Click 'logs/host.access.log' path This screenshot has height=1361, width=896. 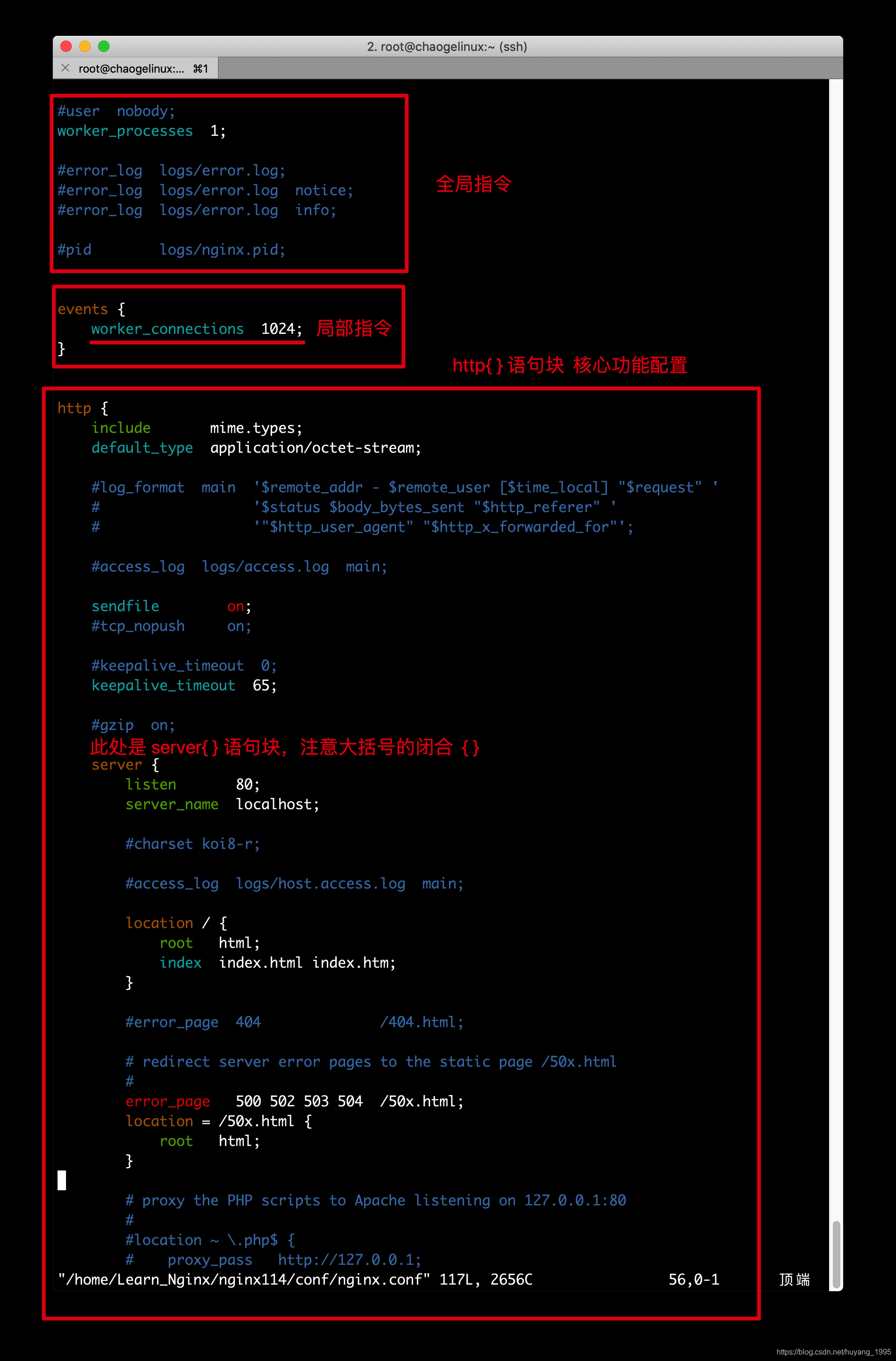320,883
